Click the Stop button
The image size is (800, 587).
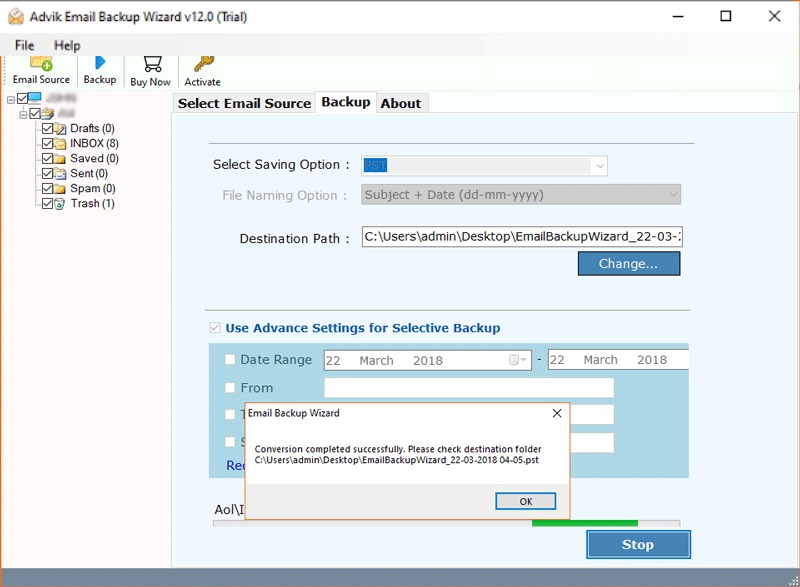pos(638,545)
